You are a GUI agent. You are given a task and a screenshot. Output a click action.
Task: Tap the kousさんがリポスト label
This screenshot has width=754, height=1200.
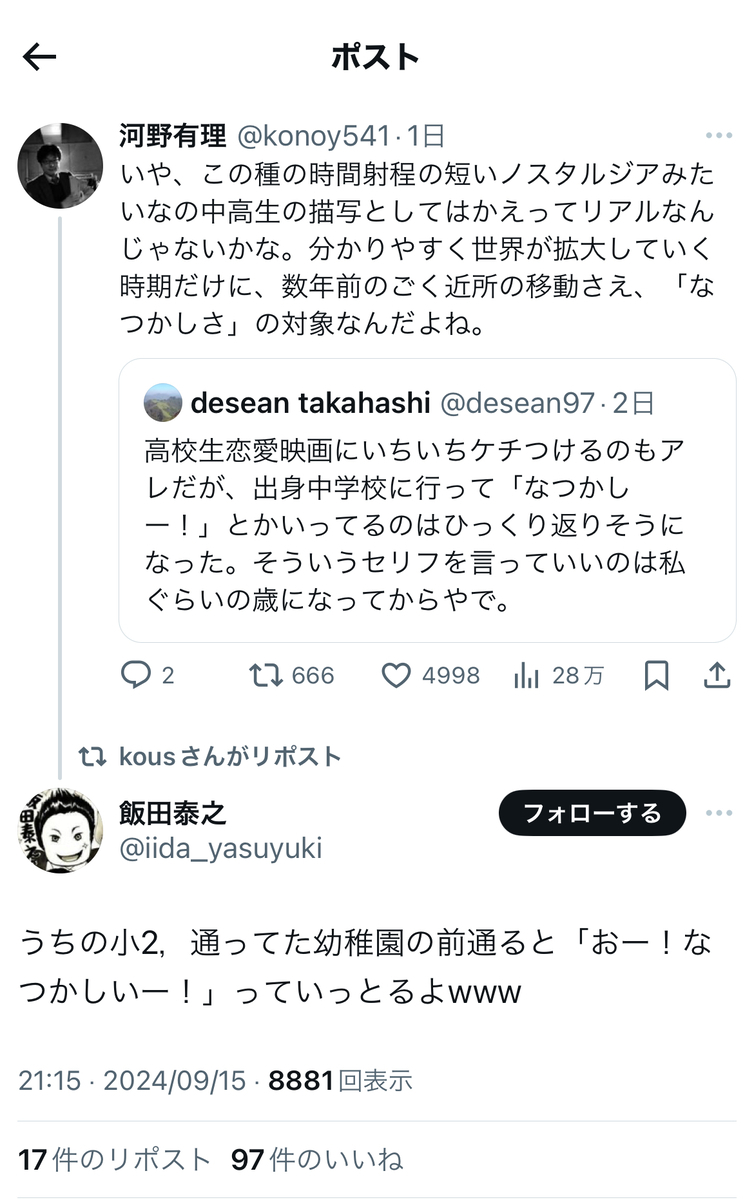point(230,757)
